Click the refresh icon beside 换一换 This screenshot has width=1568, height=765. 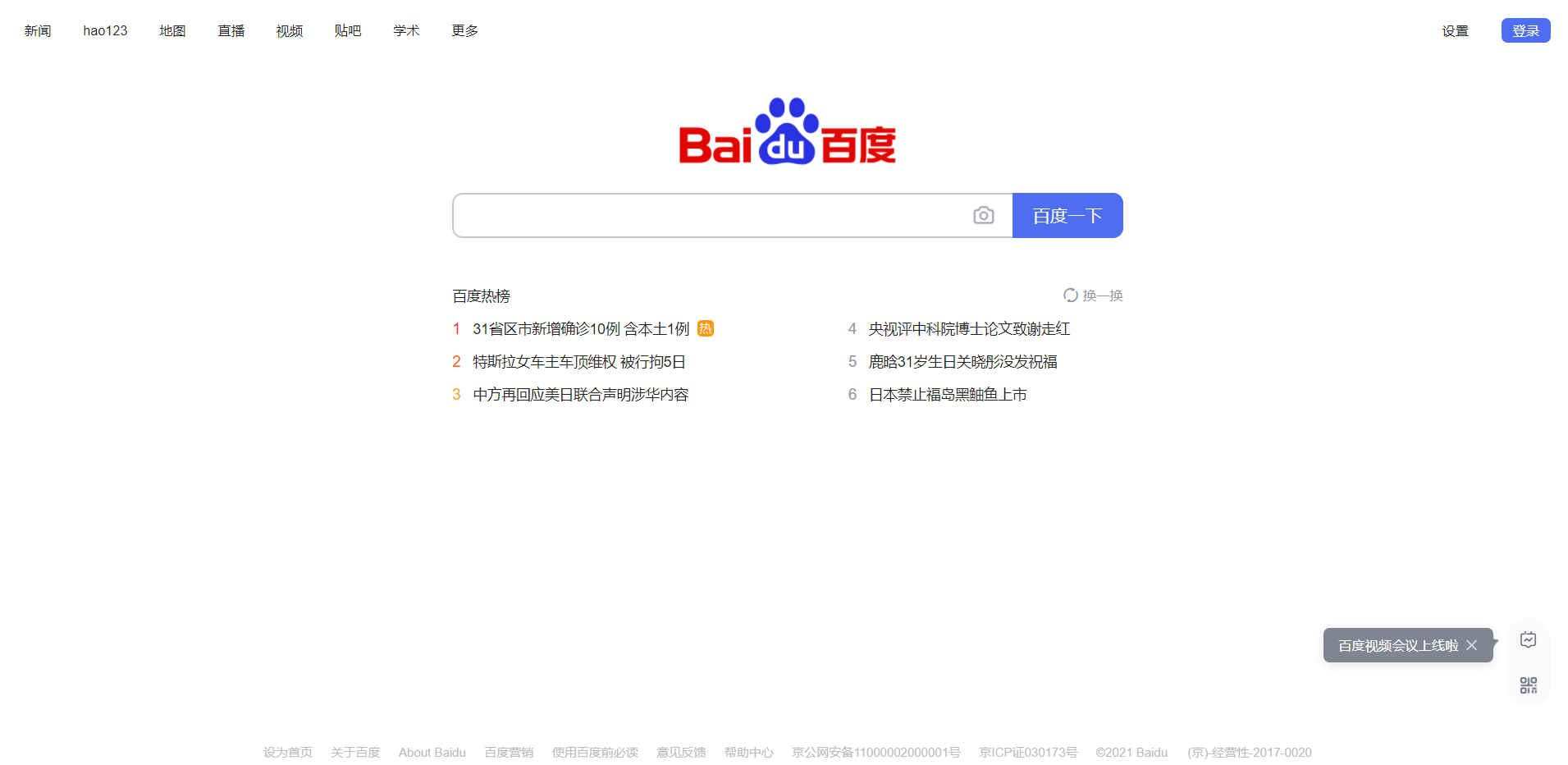pyautogui.click(x=1071, y=295)
